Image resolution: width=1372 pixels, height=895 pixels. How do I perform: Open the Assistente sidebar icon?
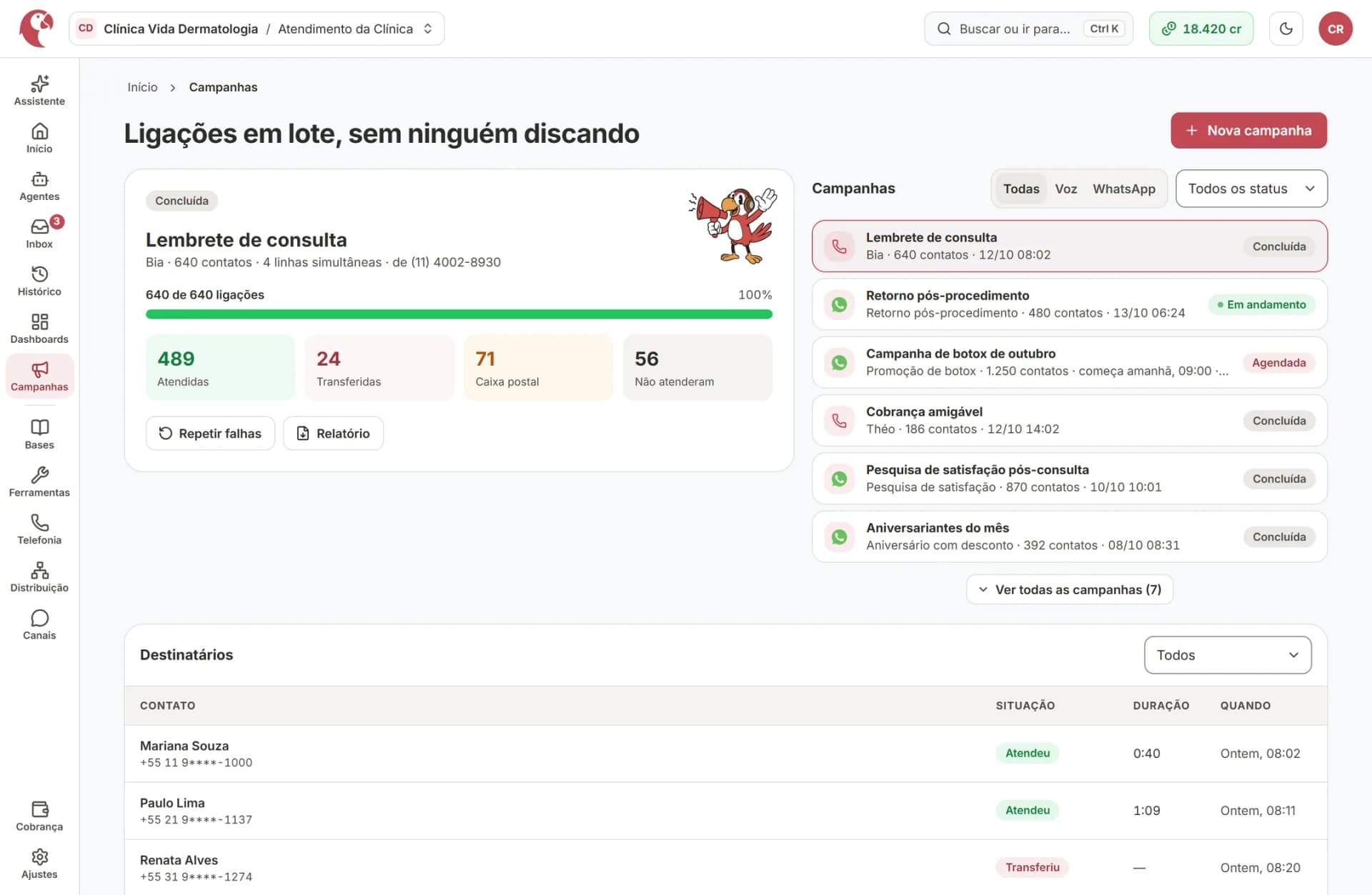(x=39, y=91)
